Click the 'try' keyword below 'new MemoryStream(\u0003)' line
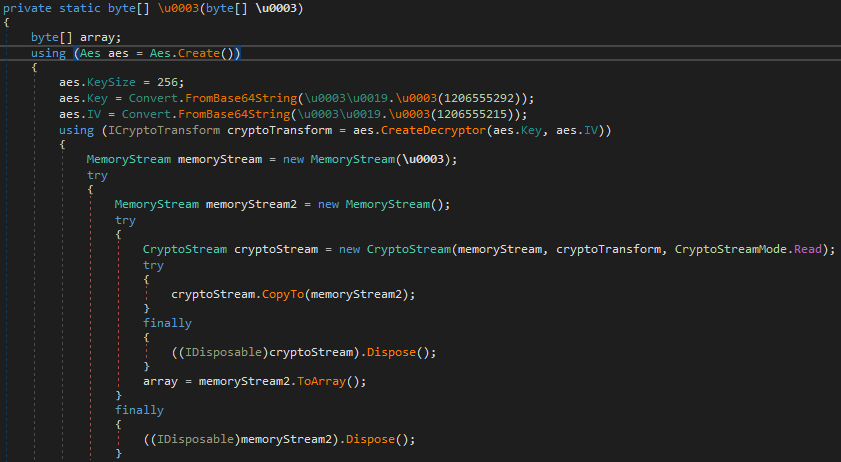Viewport: 841px width, 462px height. pyautogui.click(x=98, y=175)
